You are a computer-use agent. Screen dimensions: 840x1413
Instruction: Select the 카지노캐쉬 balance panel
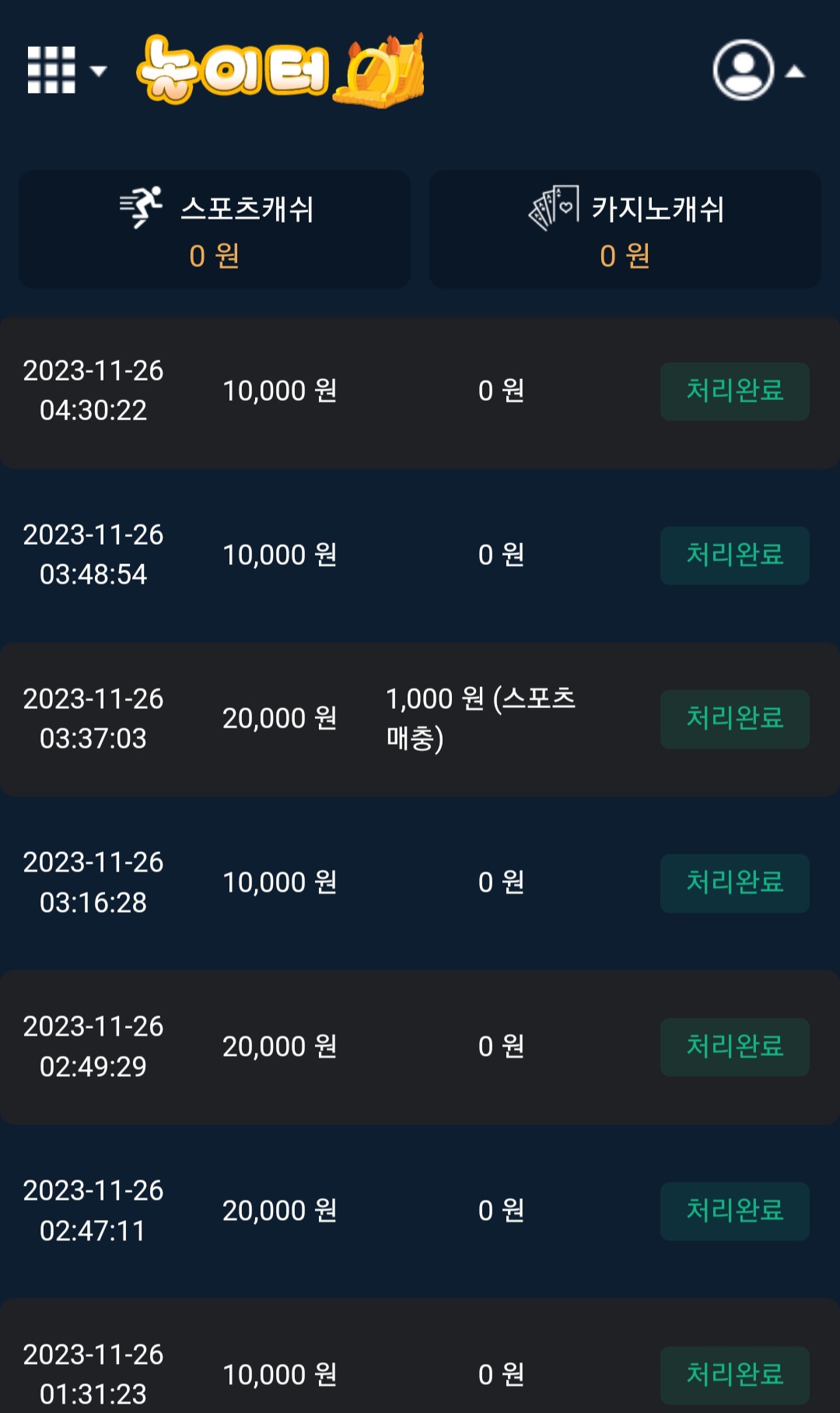click(625, 230)
